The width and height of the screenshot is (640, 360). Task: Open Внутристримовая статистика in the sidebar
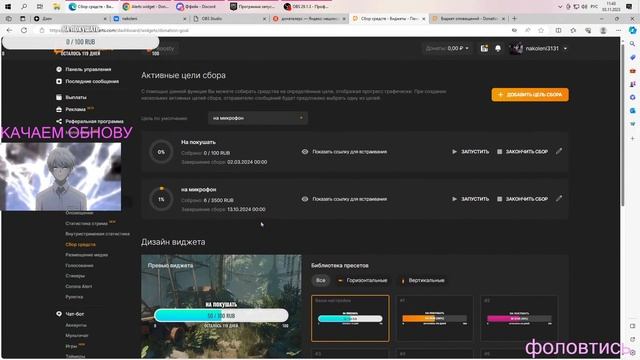pyautogui.click(x=97, y=234)
